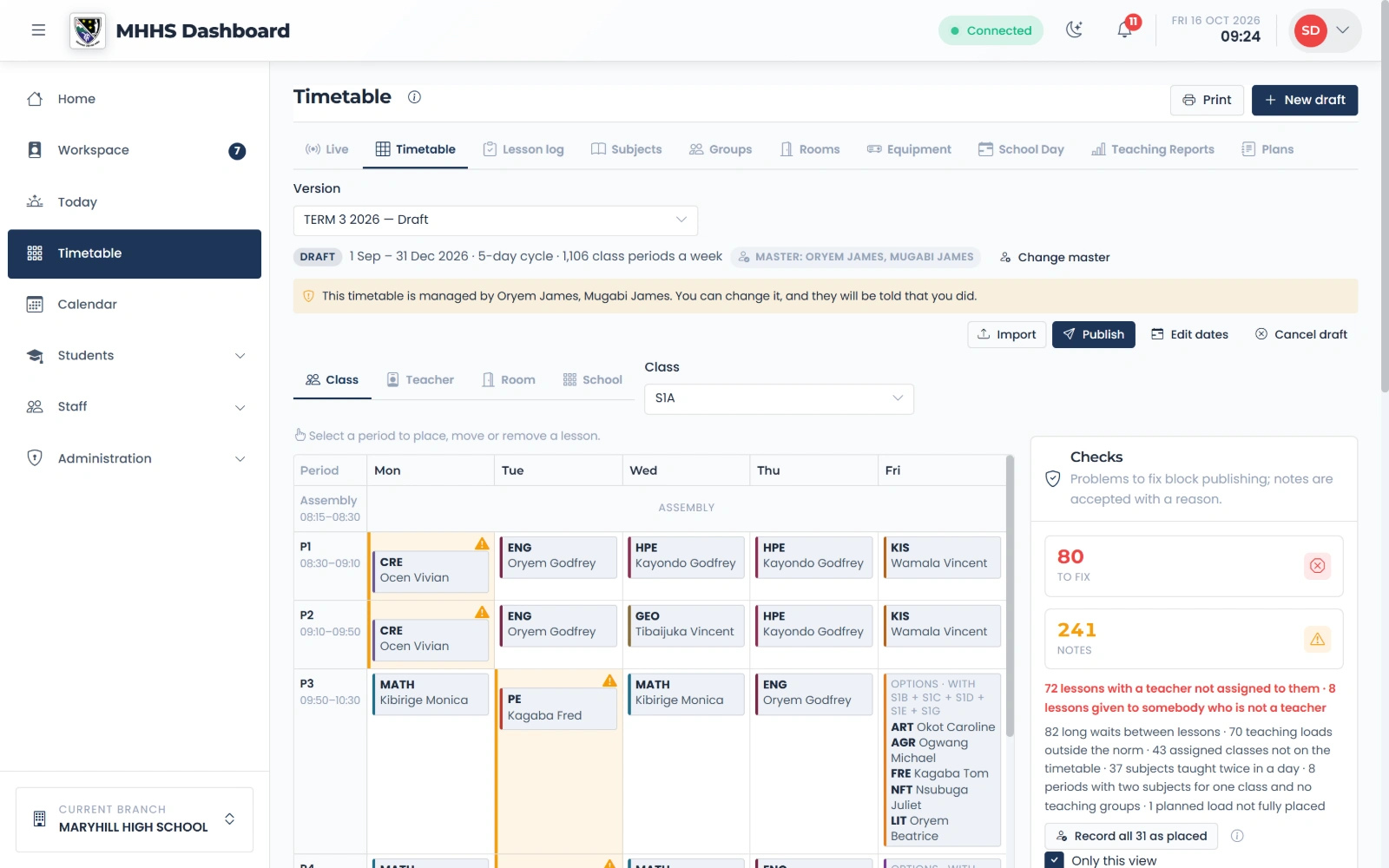Viewport: 1389px width, 868px height.
Task: Open notifications bell with 11 alerts
Action: coord(1124,30)
